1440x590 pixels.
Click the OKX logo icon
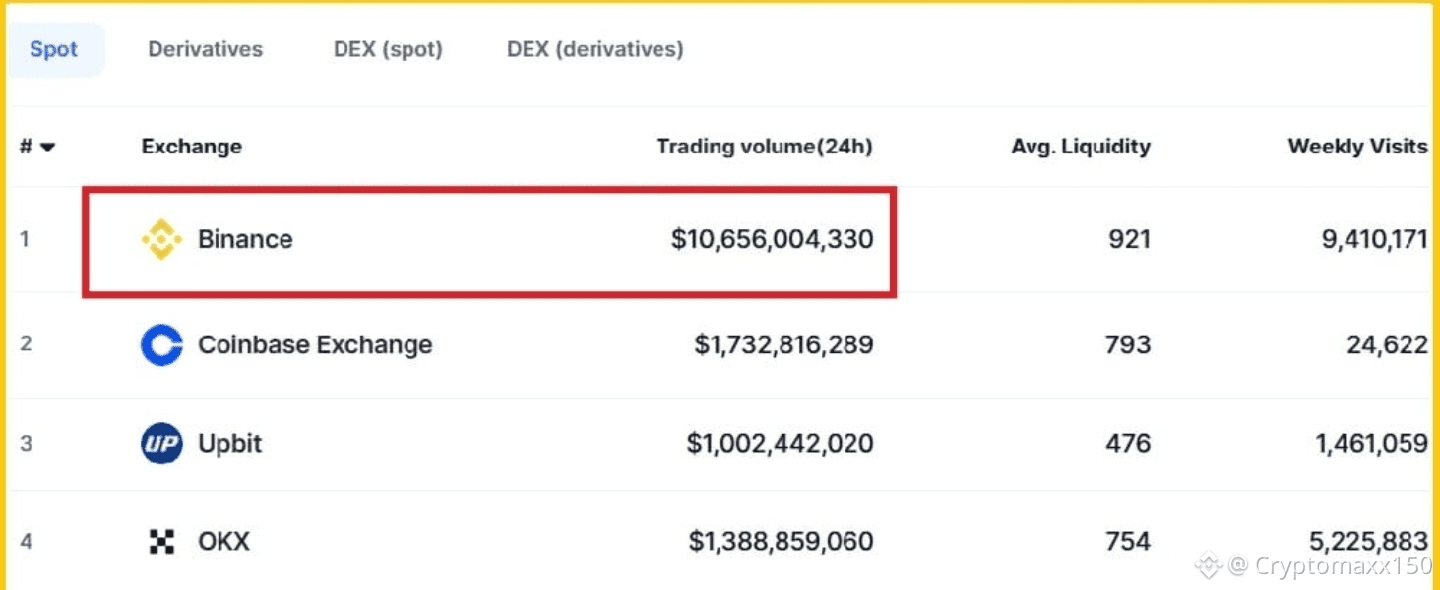pyautogui.click(x=161, y=542)
